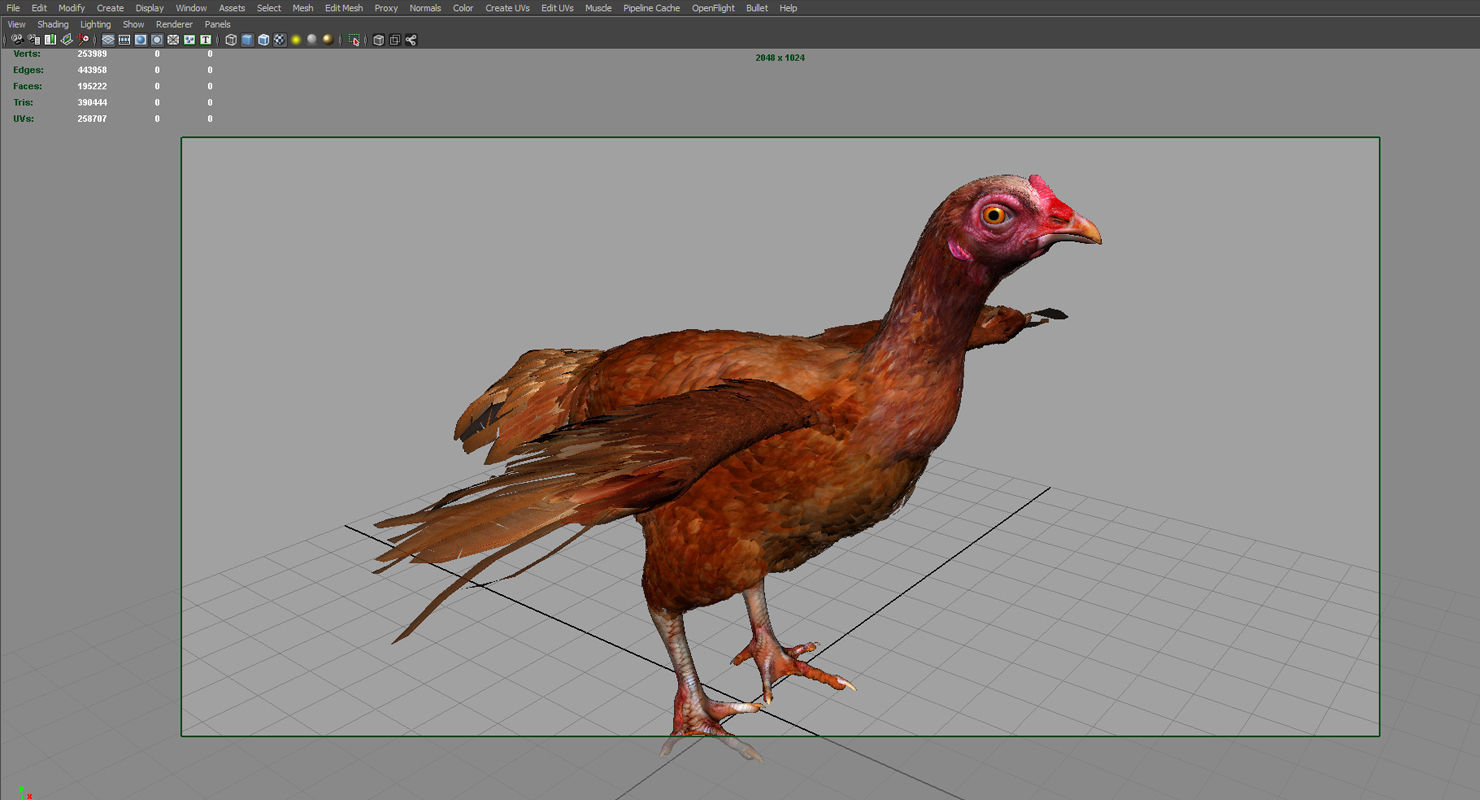Open the Window menu
Viewport: 1480px width, 800px height.
(191, 8)
